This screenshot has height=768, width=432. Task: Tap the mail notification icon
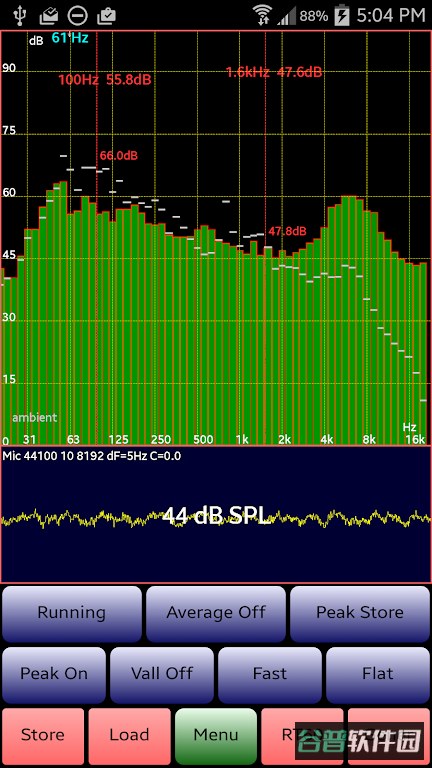48,16
